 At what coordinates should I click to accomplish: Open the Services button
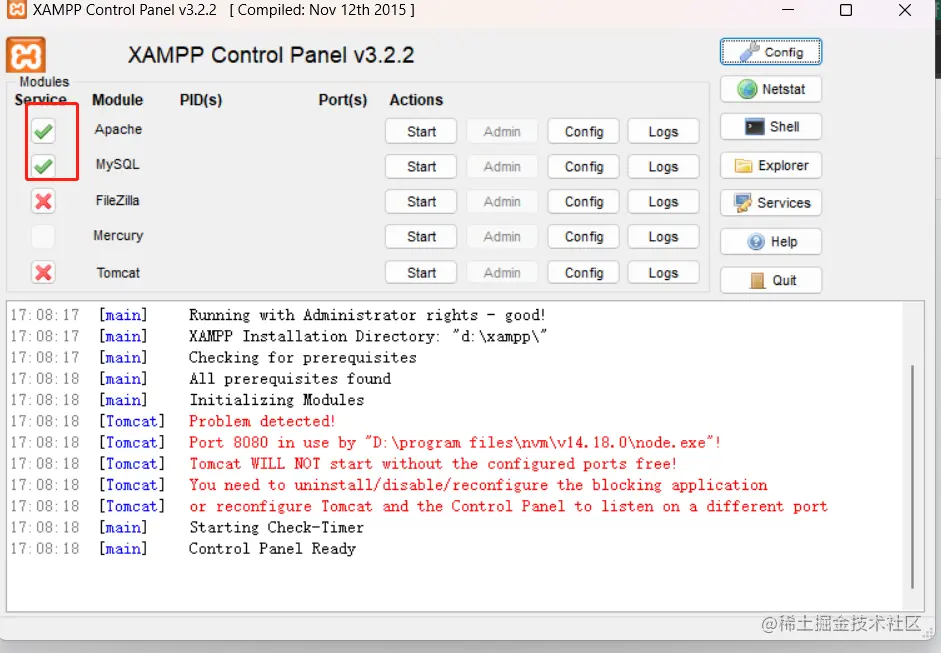coord(771,203)
